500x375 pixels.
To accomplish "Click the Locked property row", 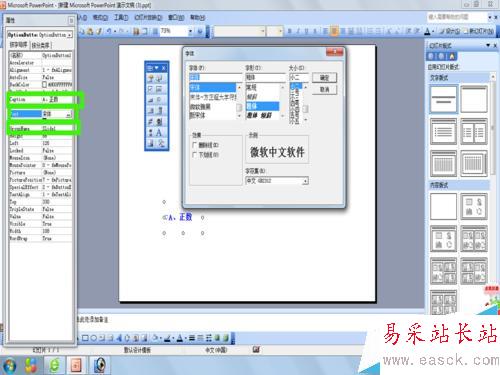I will tap(40, 151).
